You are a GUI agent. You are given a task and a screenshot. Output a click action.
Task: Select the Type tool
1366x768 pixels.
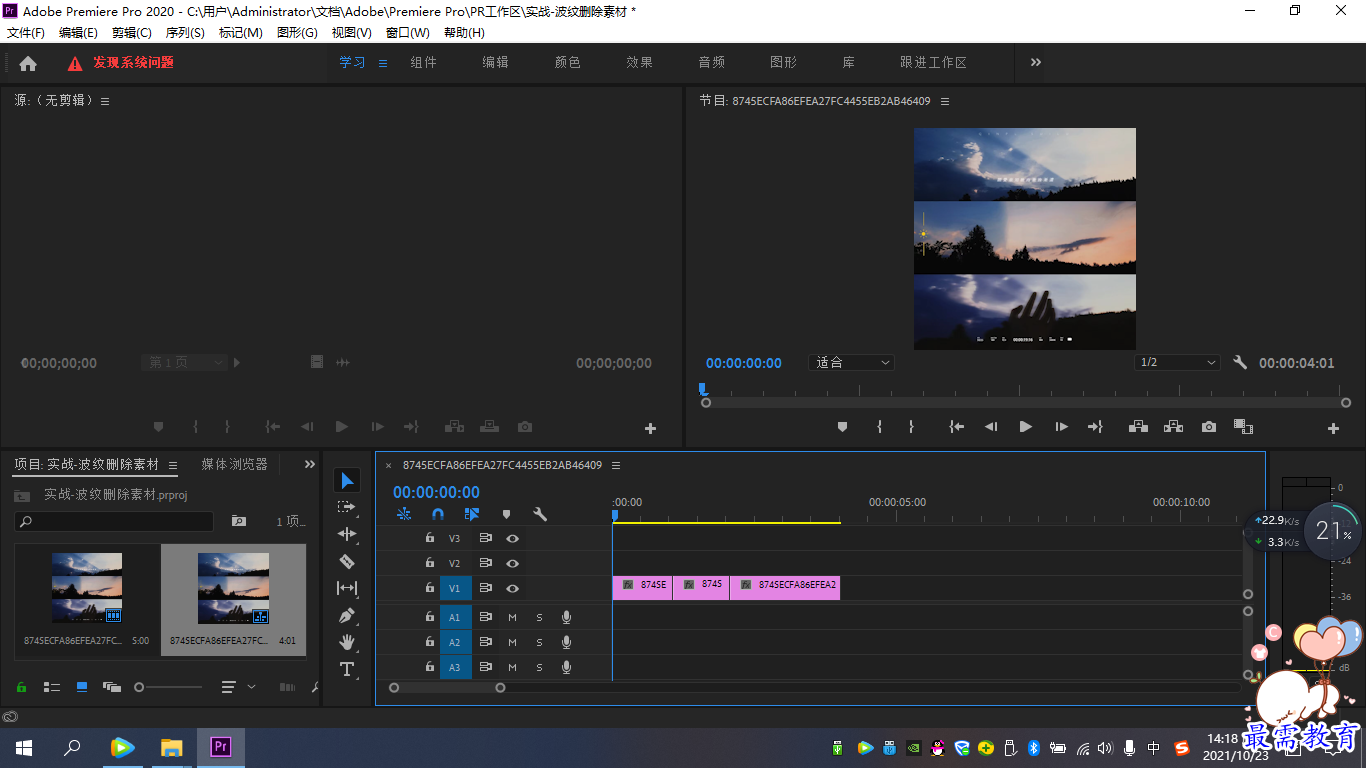click(347, 669)
